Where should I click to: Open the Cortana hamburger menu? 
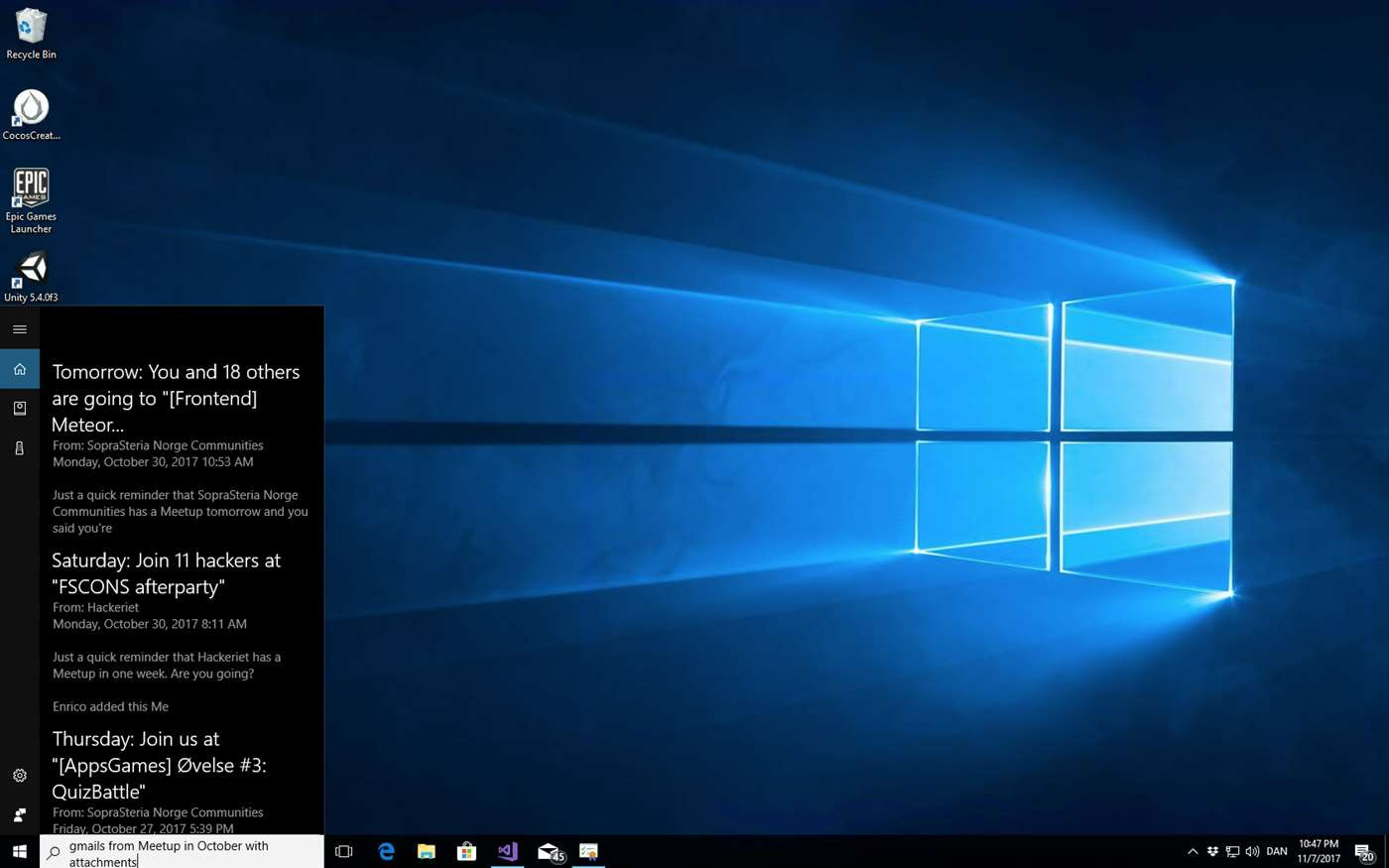click(x=19, y=329)
